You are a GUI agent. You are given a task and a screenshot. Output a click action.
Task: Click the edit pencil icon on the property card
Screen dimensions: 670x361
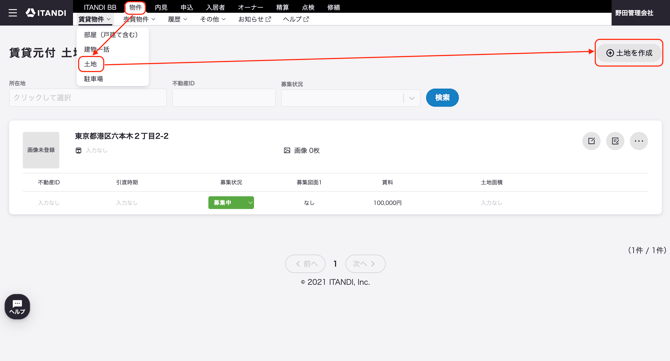coord(591,141)
